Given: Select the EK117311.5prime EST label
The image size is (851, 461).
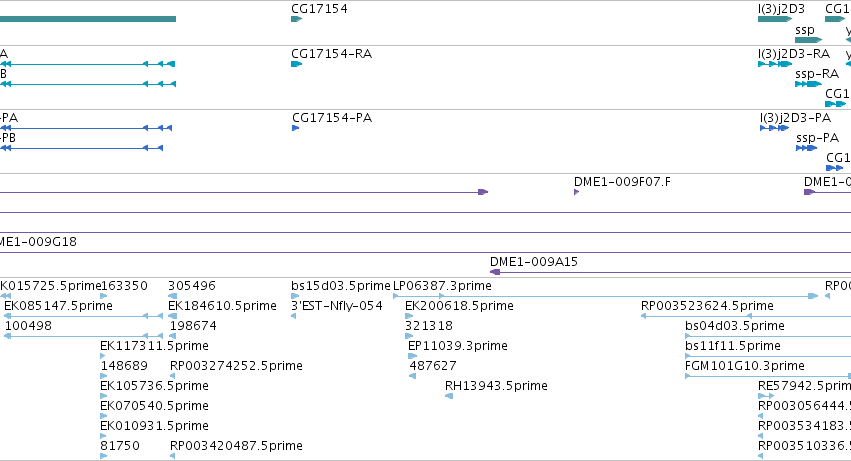Looking at the screenshot, I should click(154, 345).
